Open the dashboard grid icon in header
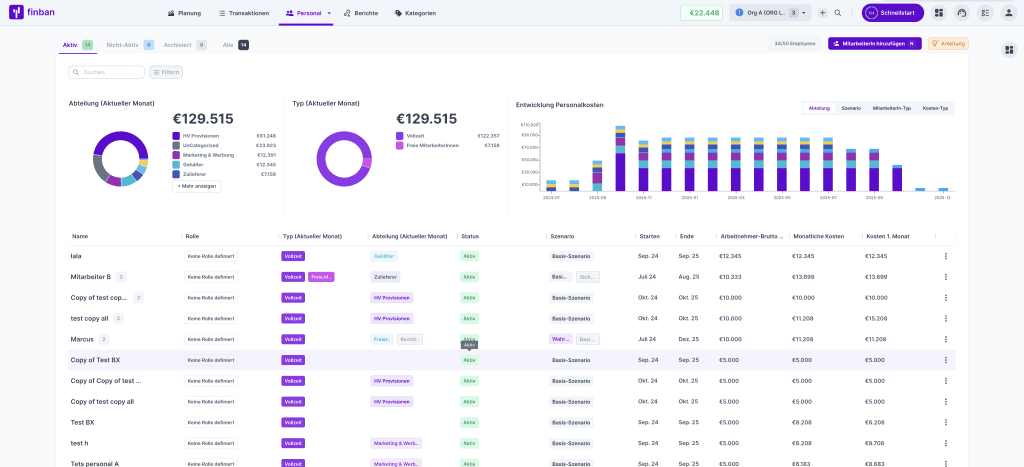 pyautogui.click(x=939, y=13)
